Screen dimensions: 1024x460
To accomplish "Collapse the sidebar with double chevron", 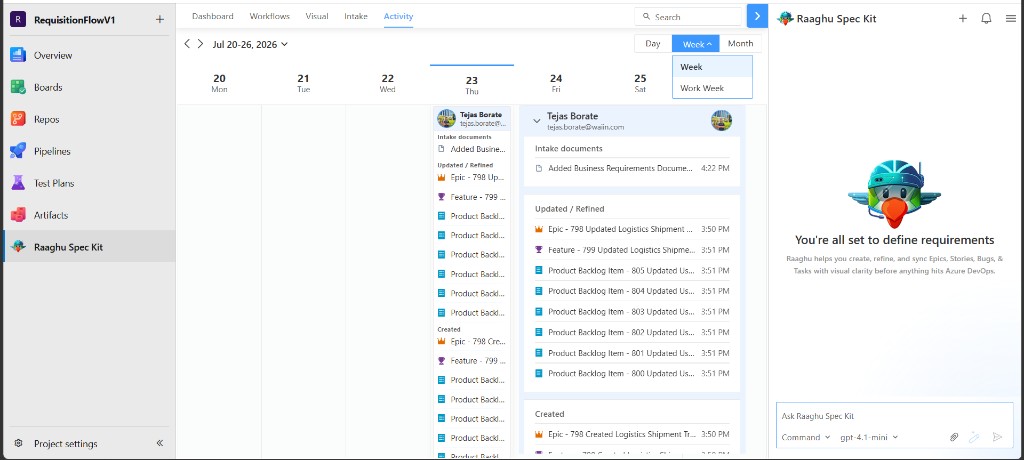I will 160,443.
